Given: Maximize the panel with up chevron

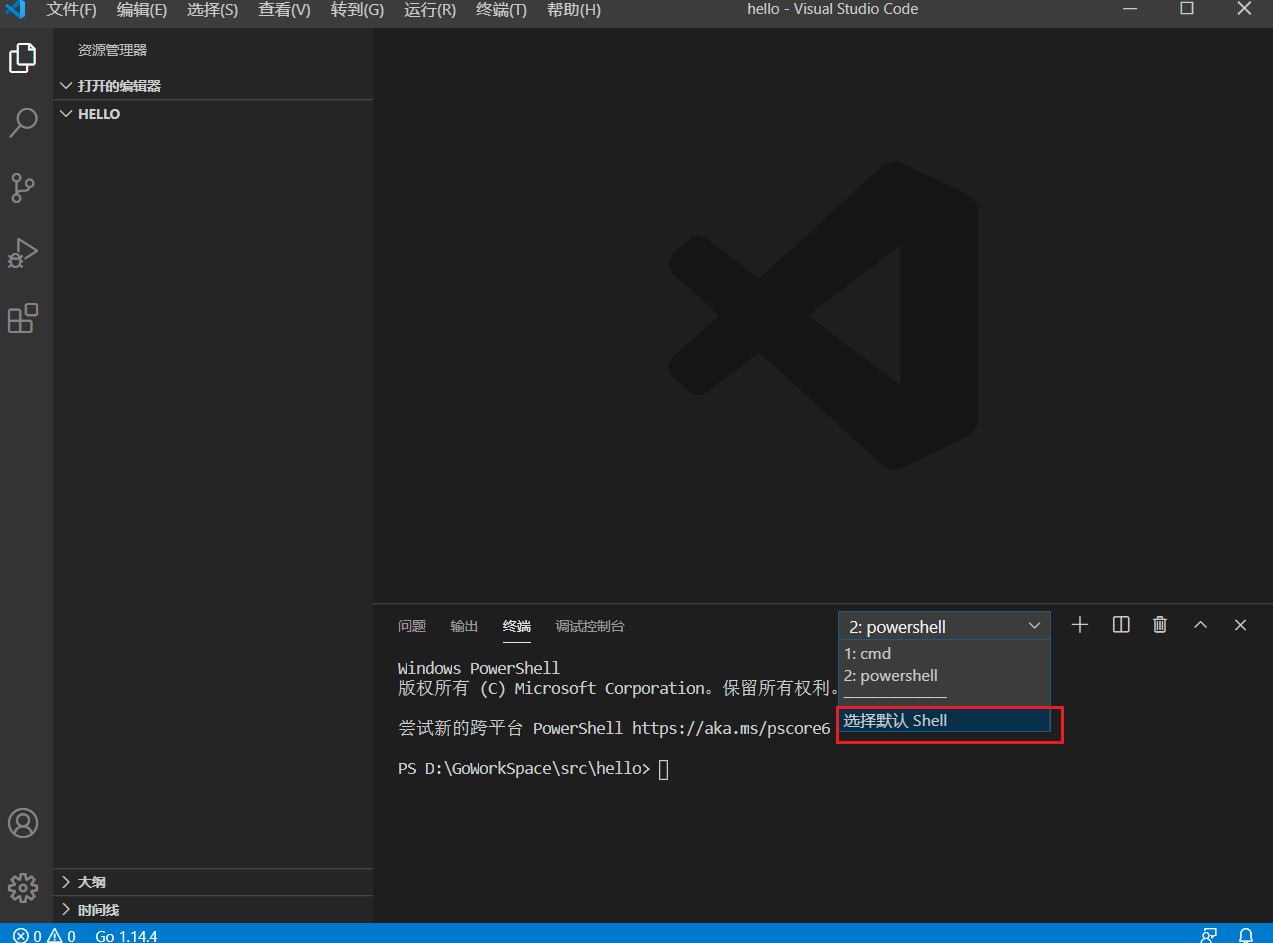Looking at the screenshot, I should tap(1201, 625).
